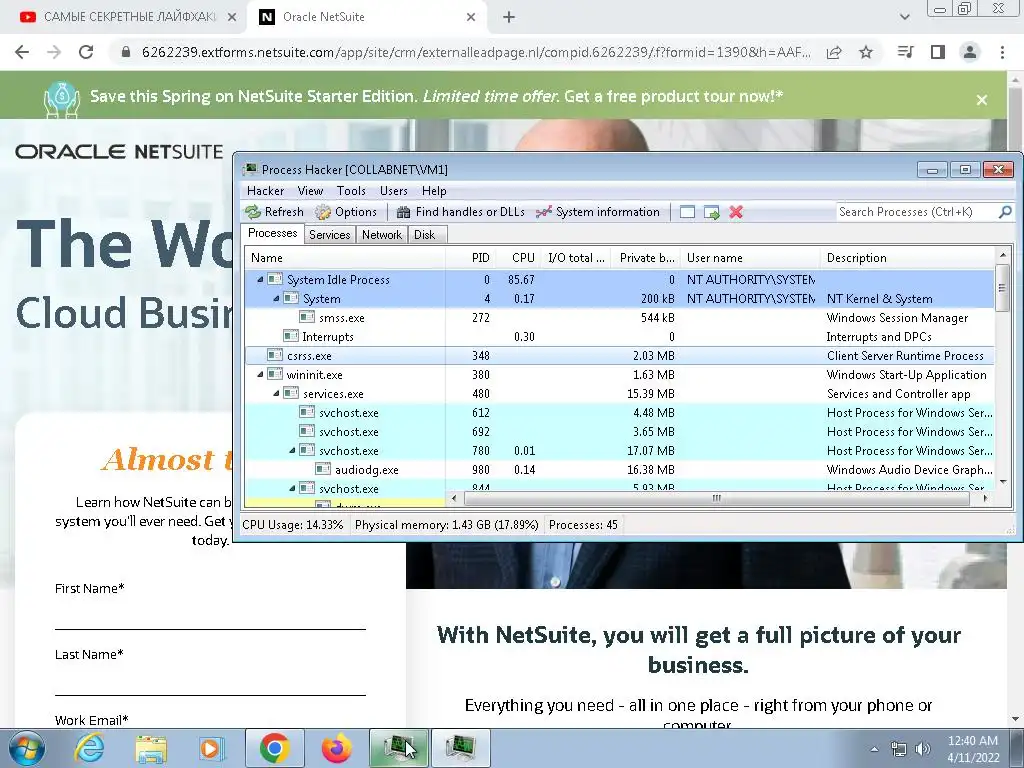Open the Users menu
Screen dimensions: 1024x768
(x=394, y=191)
